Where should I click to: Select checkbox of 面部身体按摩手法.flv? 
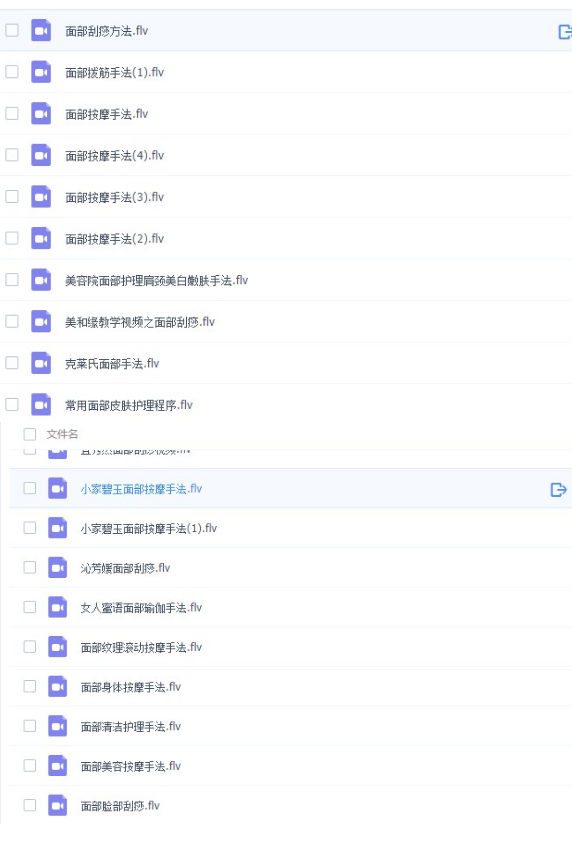pos(30,686)
